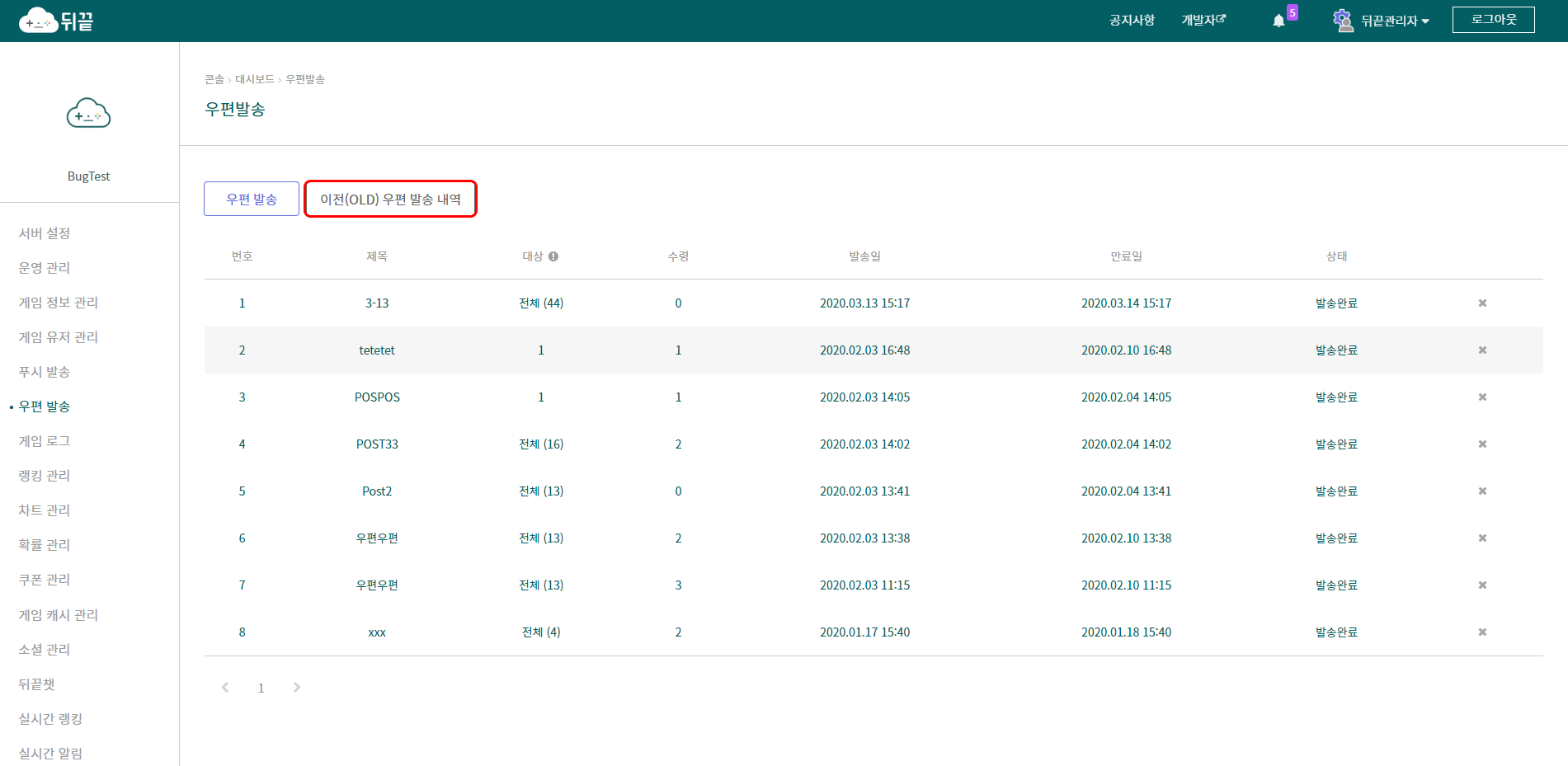Open 뒤끝챗 in the sidebar

point(37,684)
